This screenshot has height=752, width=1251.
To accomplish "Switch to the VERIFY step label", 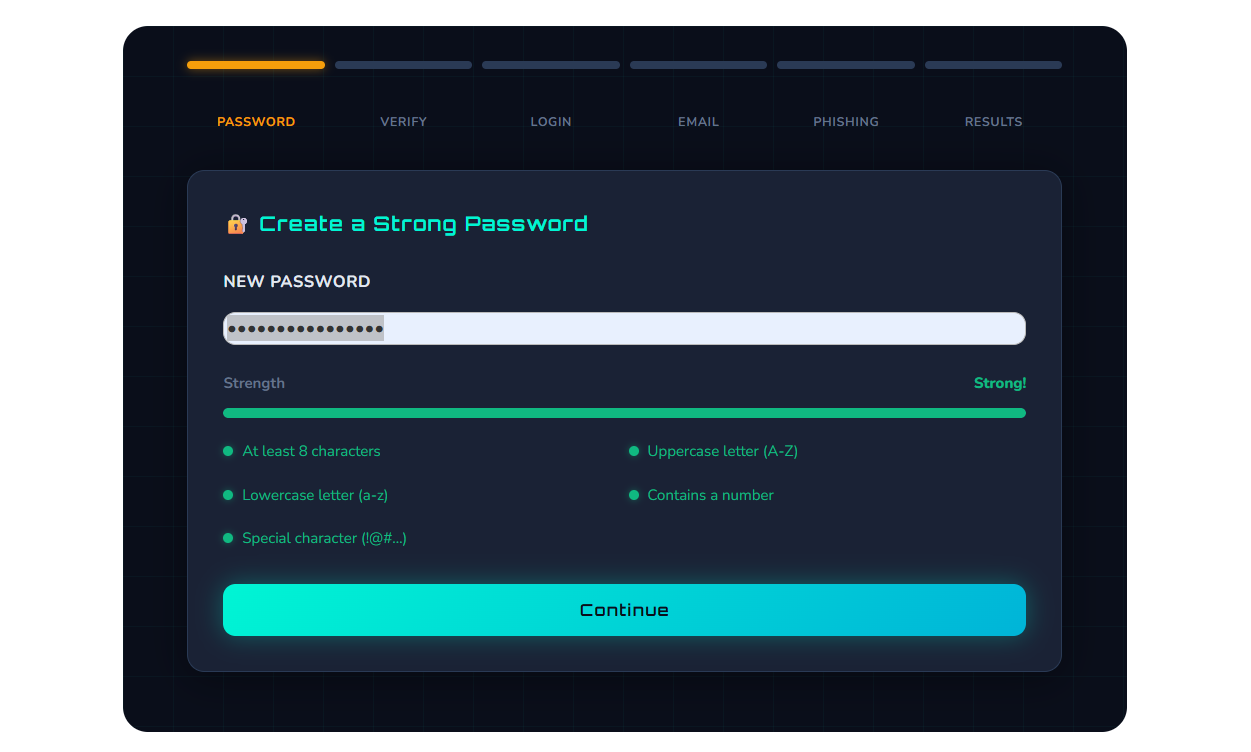I will (403, 122).
